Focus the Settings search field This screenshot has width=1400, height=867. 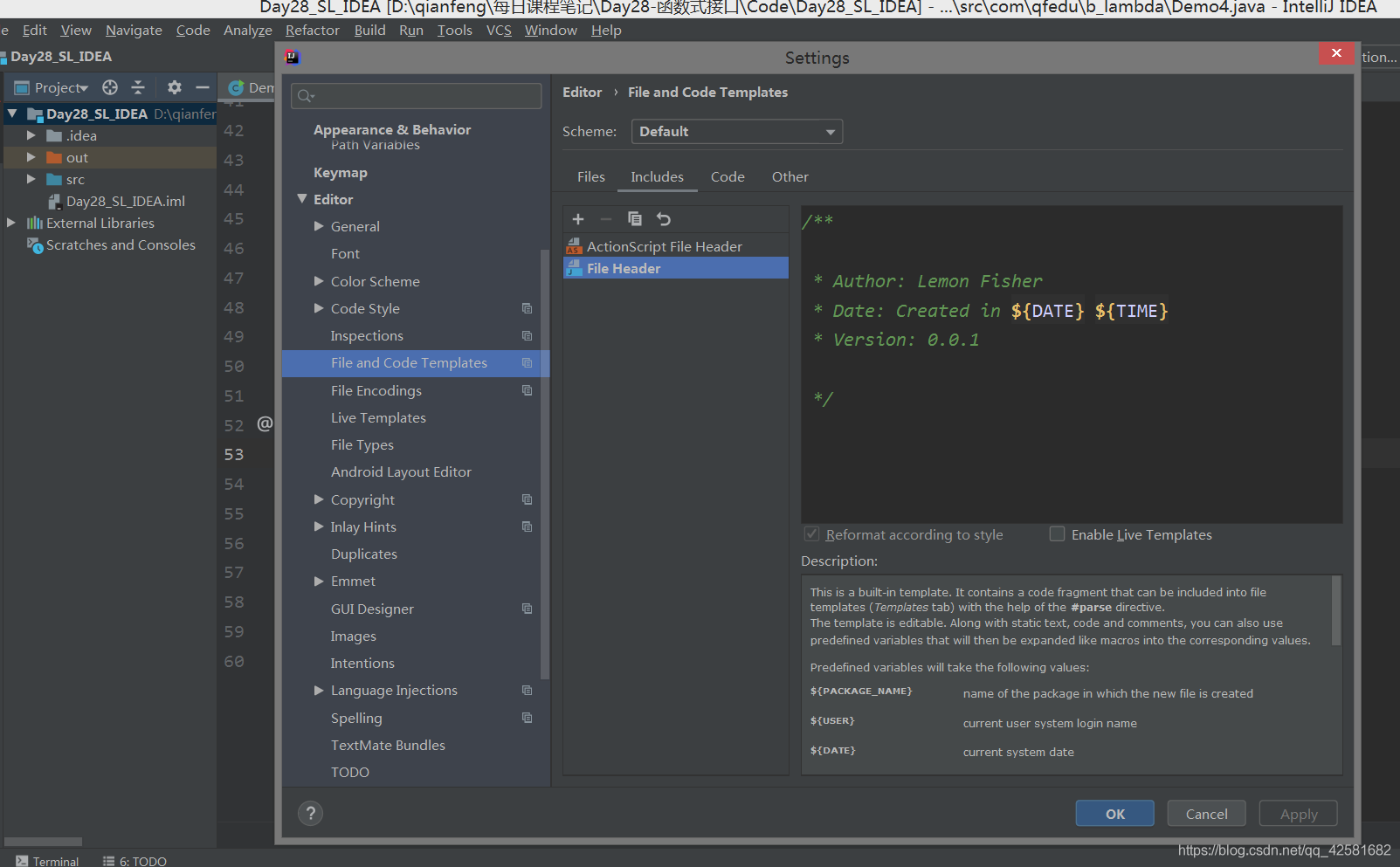[x=416, y=96]
